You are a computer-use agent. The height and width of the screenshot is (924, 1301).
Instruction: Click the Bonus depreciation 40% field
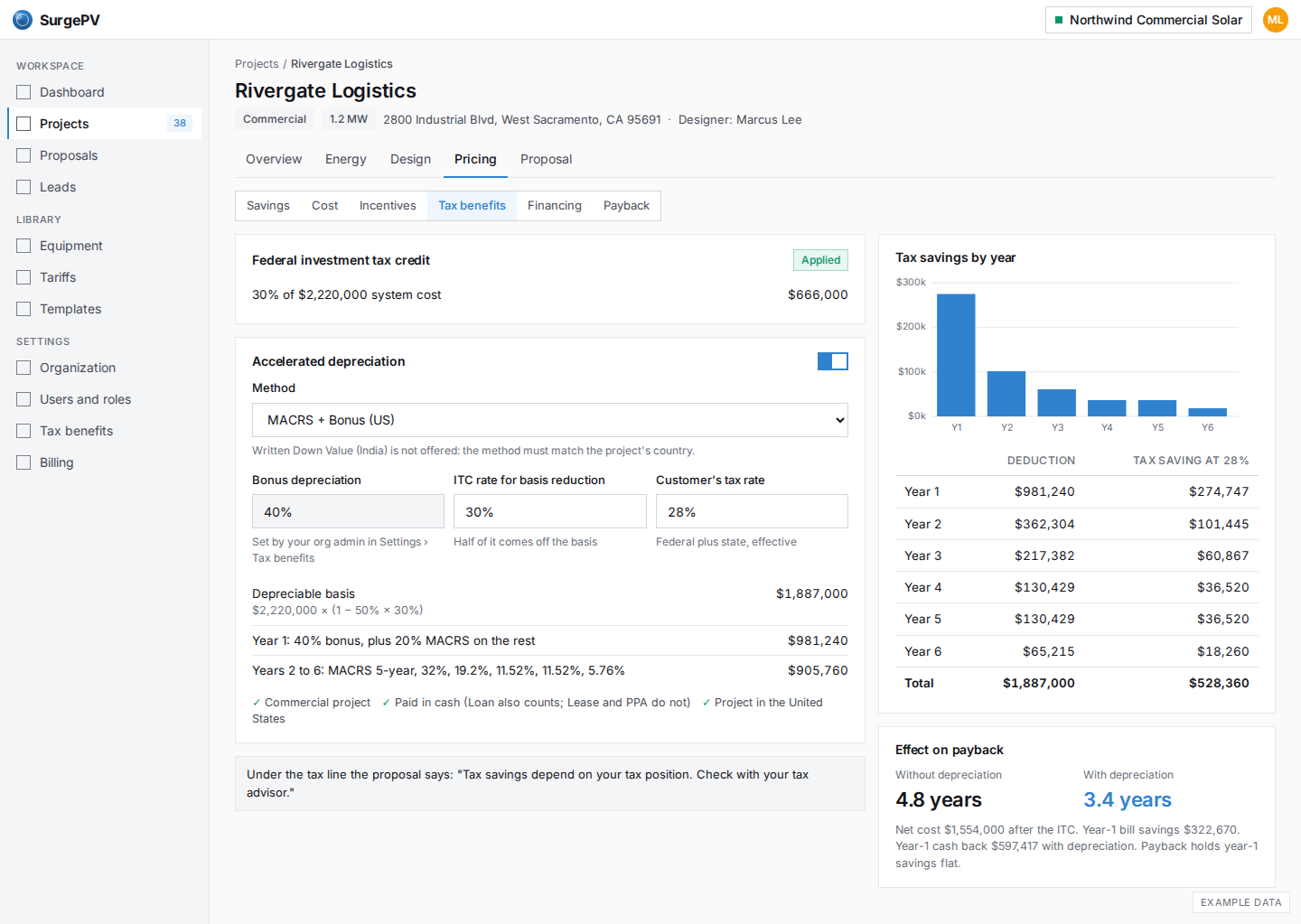pyautogui.click(x=348, y=511)
